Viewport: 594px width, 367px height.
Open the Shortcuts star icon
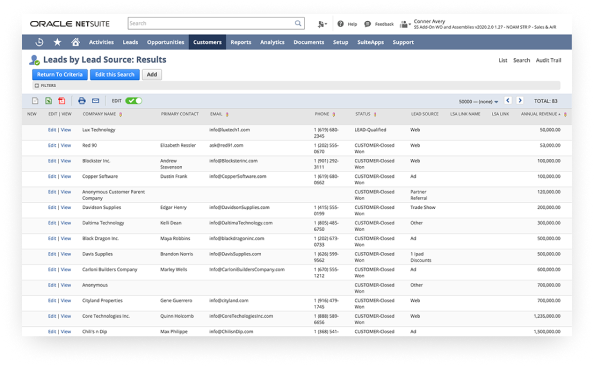[x=57, y=42]
